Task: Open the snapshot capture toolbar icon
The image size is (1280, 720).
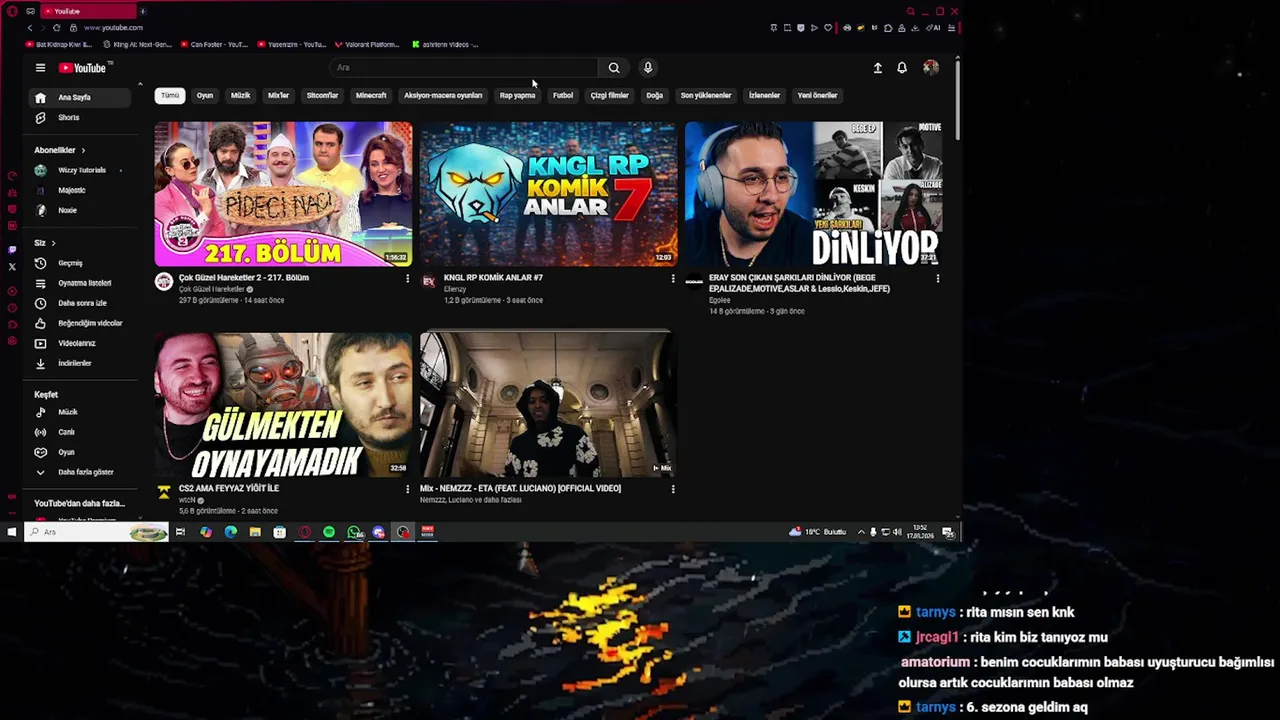Action: tap(787, 28)
